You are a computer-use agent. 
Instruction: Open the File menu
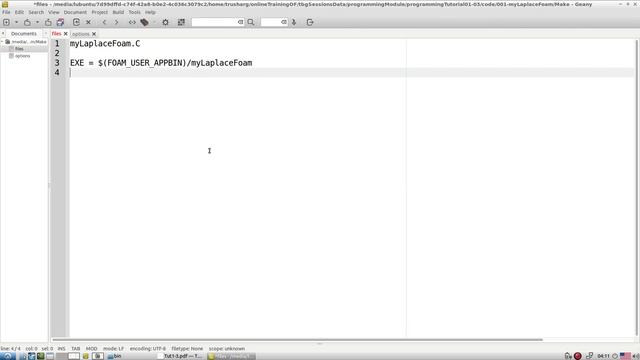point(6,12)
